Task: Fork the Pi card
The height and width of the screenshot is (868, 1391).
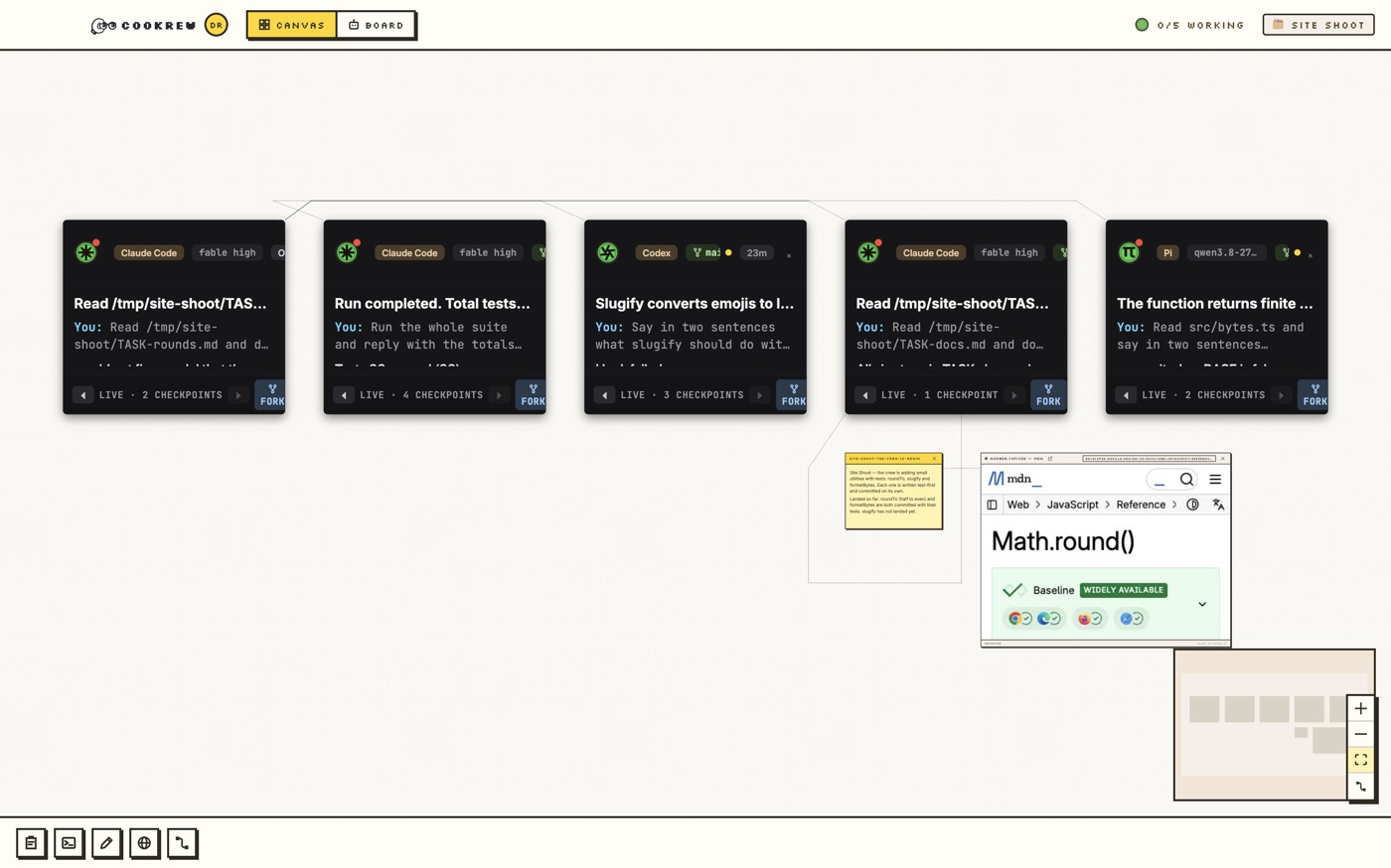Action: (1314, 395)
